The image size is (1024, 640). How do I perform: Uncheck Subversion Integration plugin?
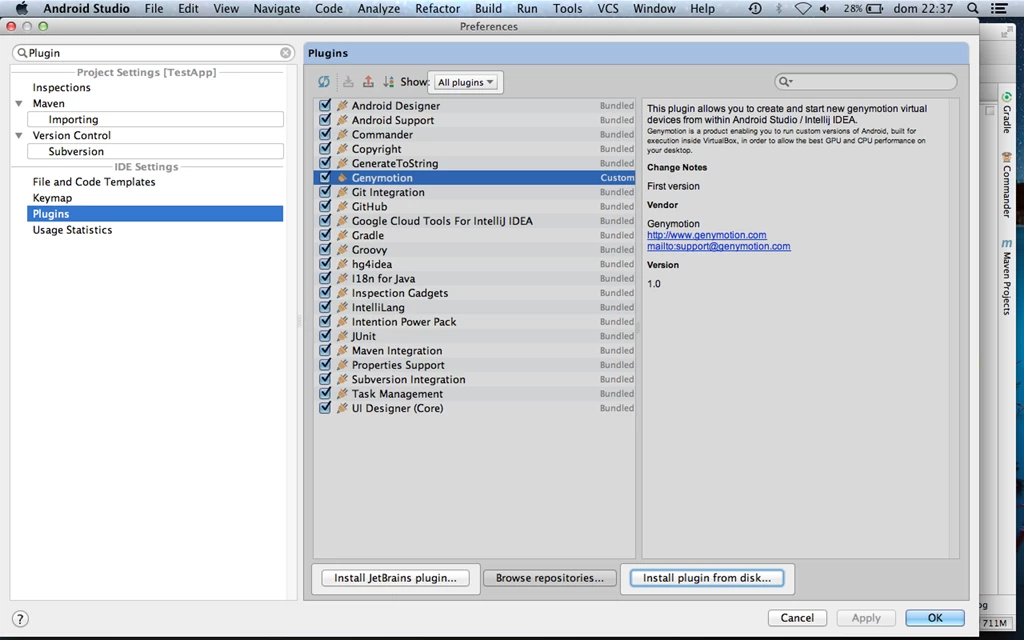pos(325,379)
